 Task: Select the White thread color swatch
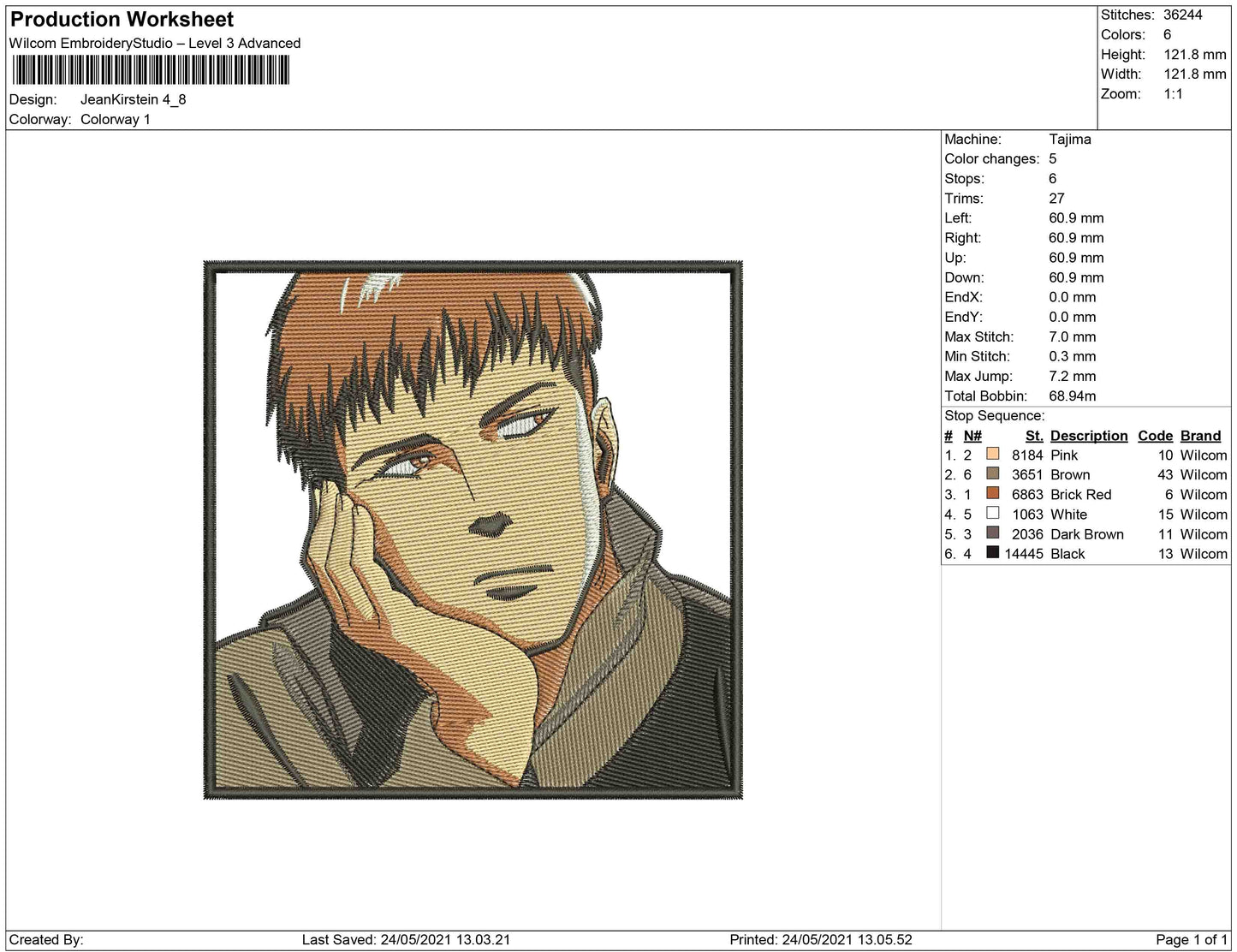tap(993, 513)
